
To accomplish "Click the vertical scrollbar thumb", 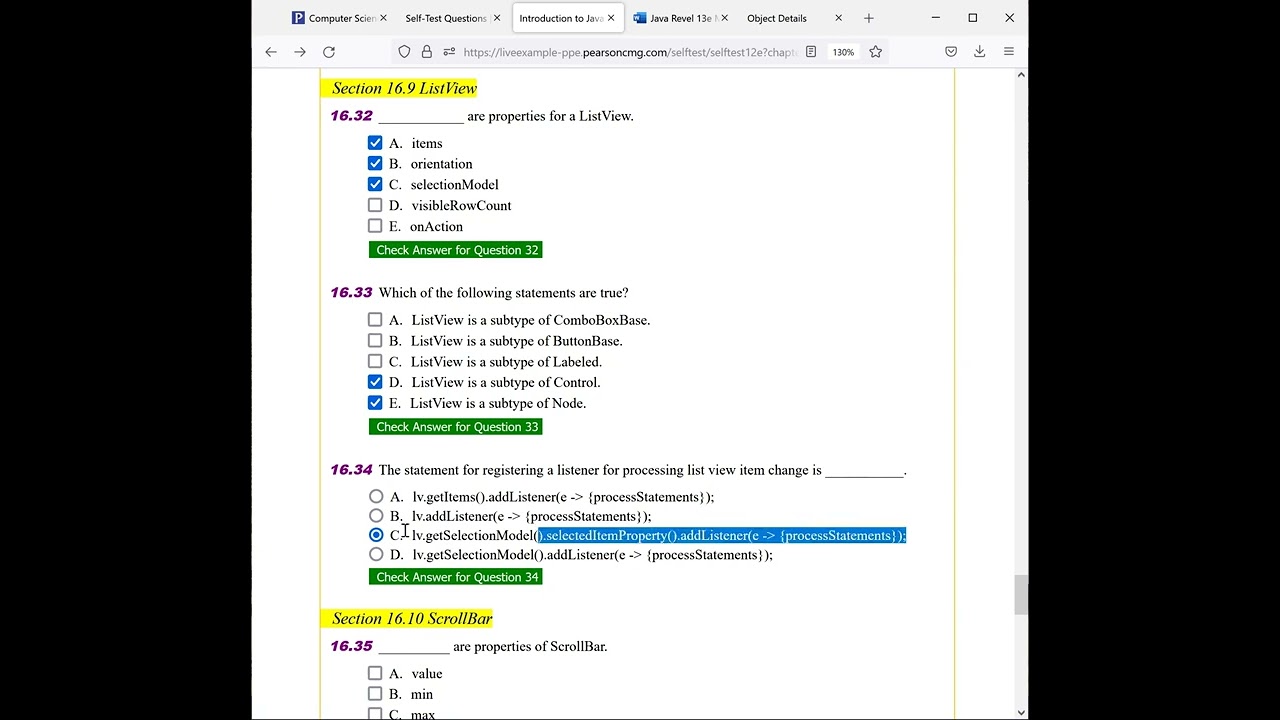I will (x=1020, y=595).
